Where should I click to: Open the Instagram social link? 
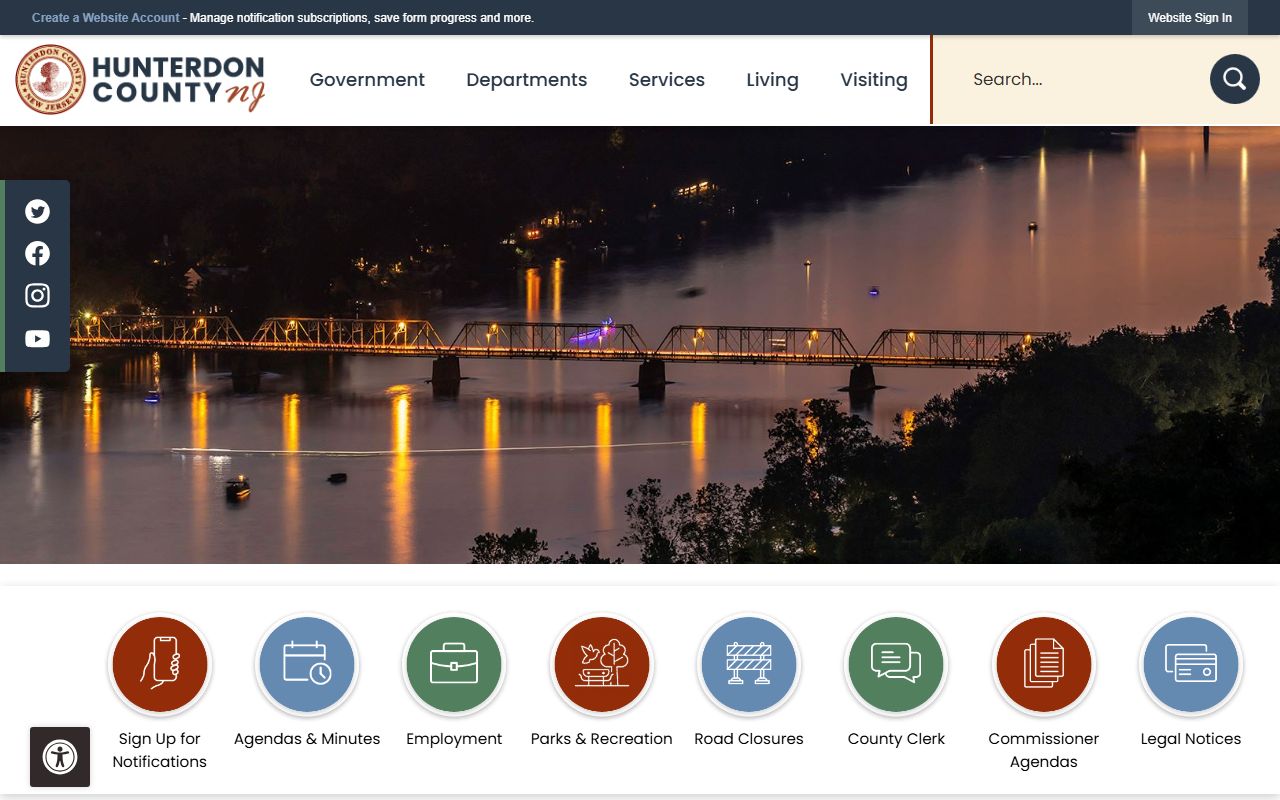click(x=37, y=295)
